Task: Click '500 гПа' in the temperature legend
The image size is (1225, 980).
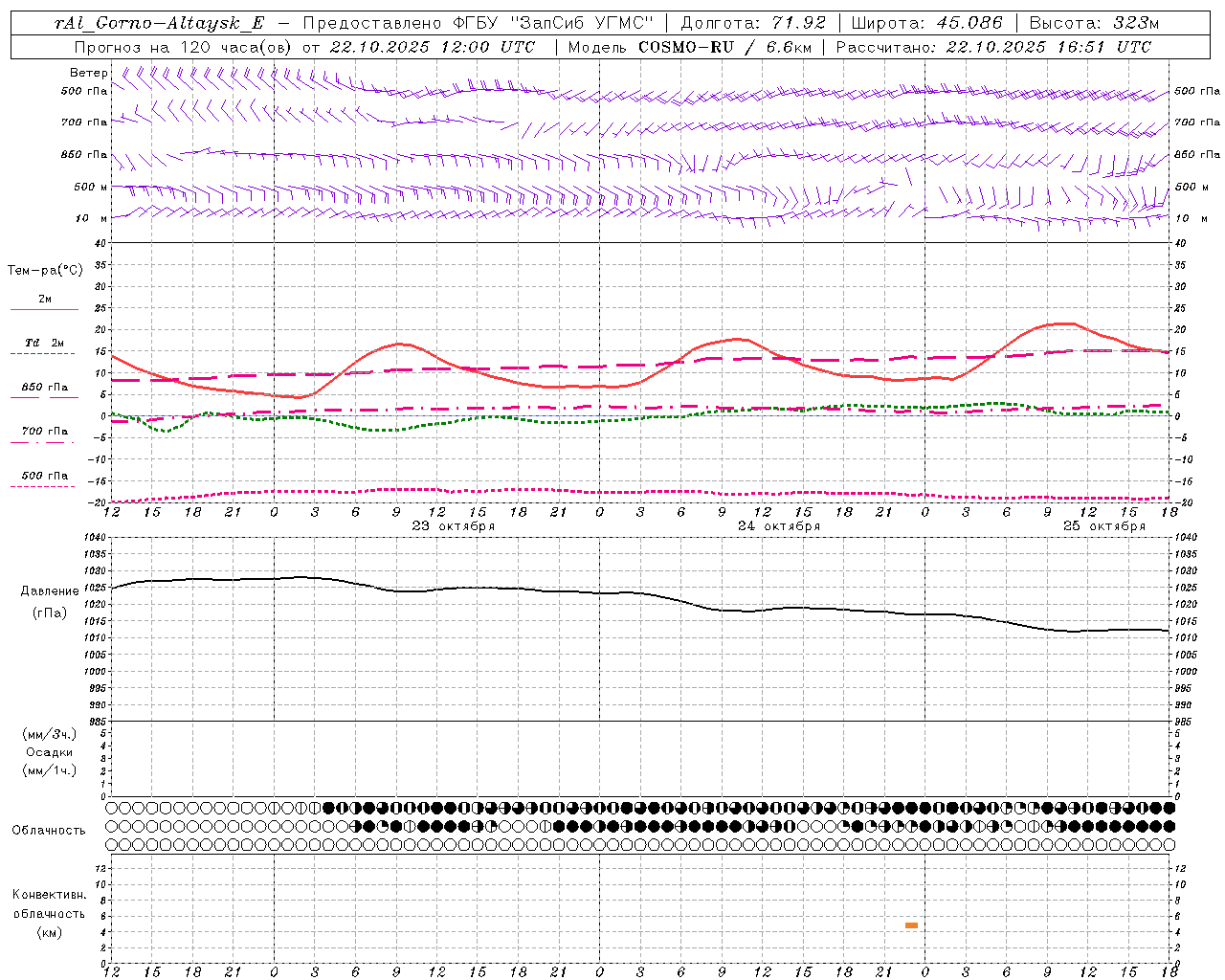Action: tap(45, 476)
